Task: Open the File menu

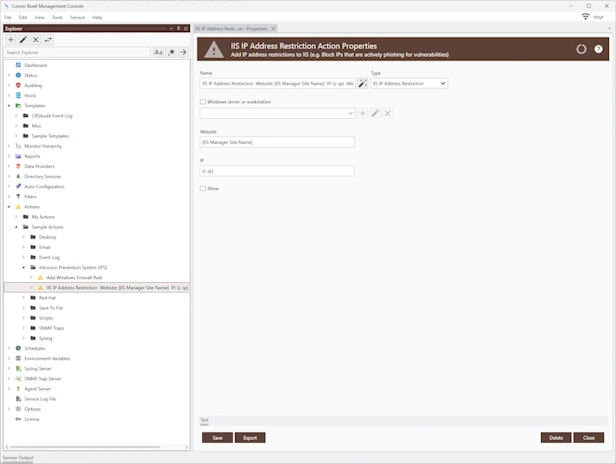Action: point(8,17)
